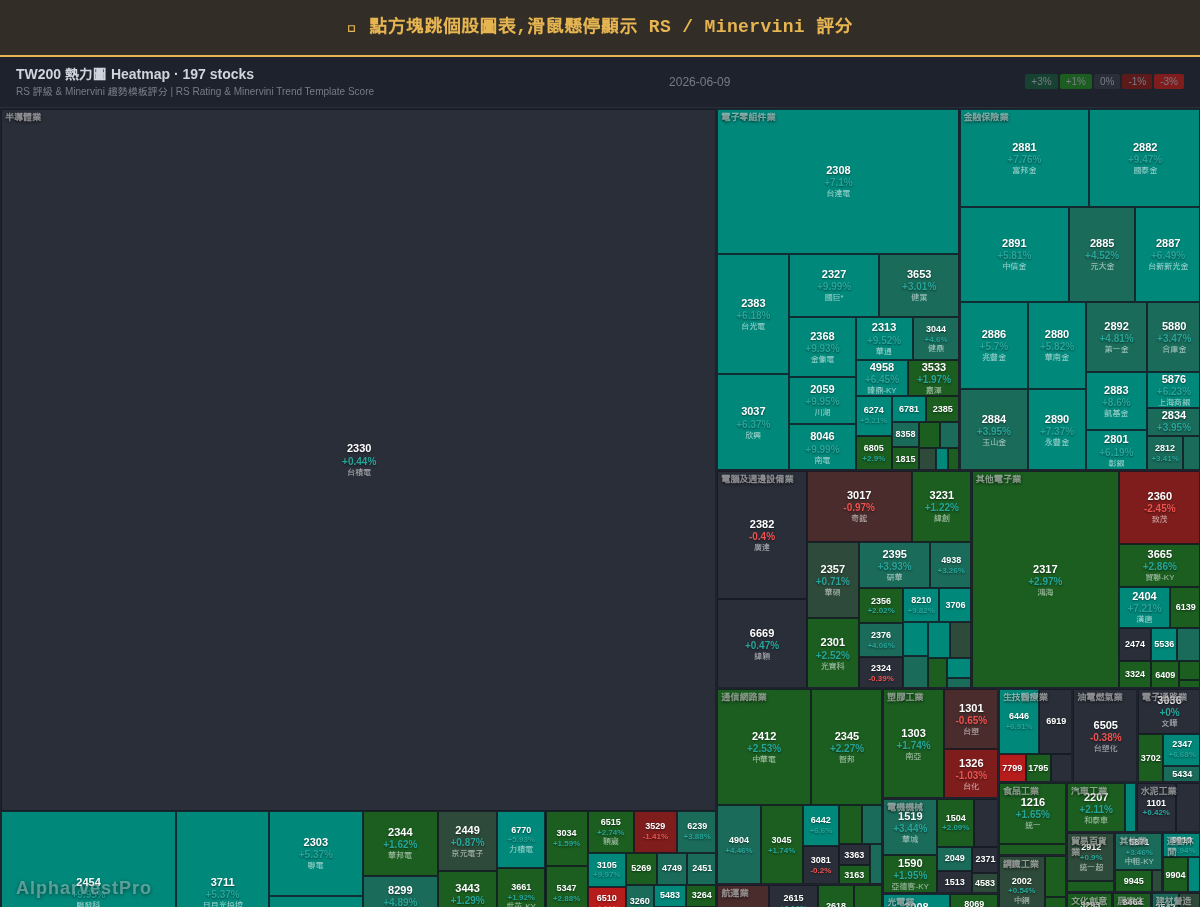Click the -3% legend color swatch

pyautogui.click(x=1169, y=82)
